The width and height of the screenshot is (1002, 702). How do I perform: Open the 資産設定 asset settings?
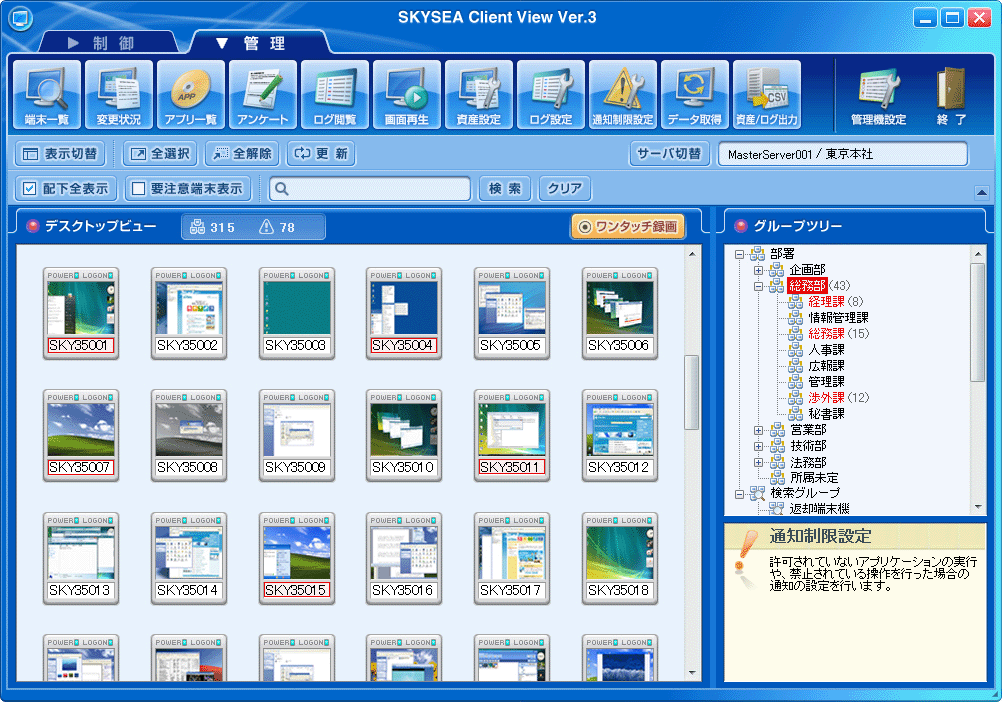tap(479, 95)
